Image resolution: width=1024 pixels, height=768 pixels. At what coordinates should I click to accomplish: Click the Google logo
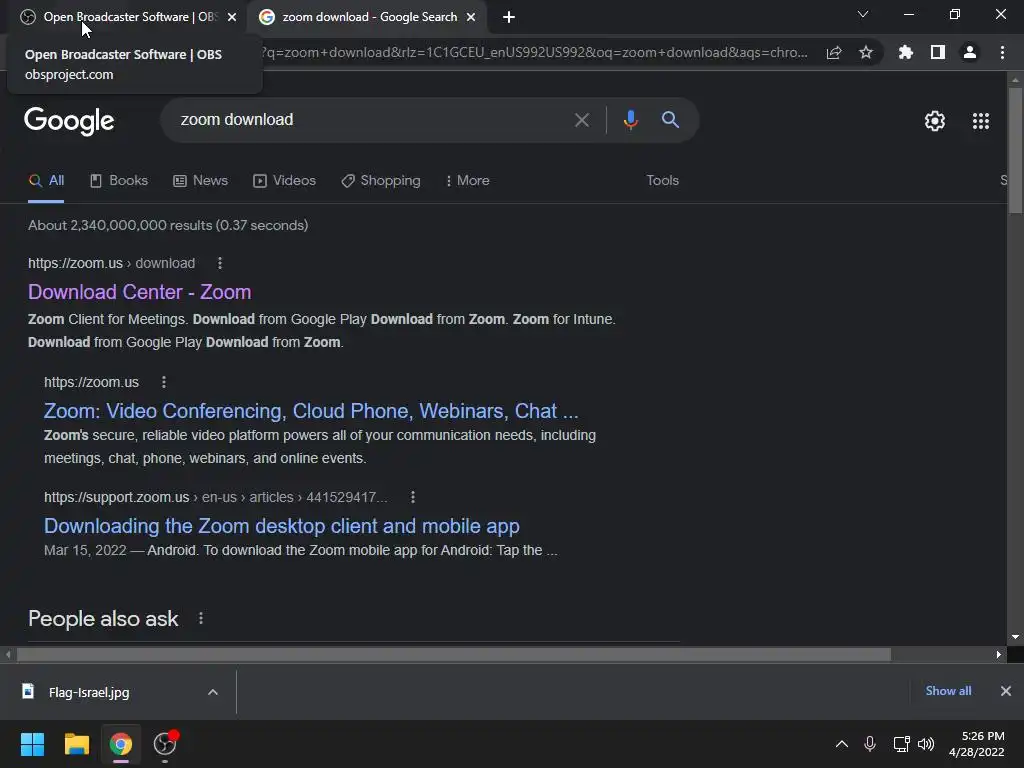[x=69, y=121]
